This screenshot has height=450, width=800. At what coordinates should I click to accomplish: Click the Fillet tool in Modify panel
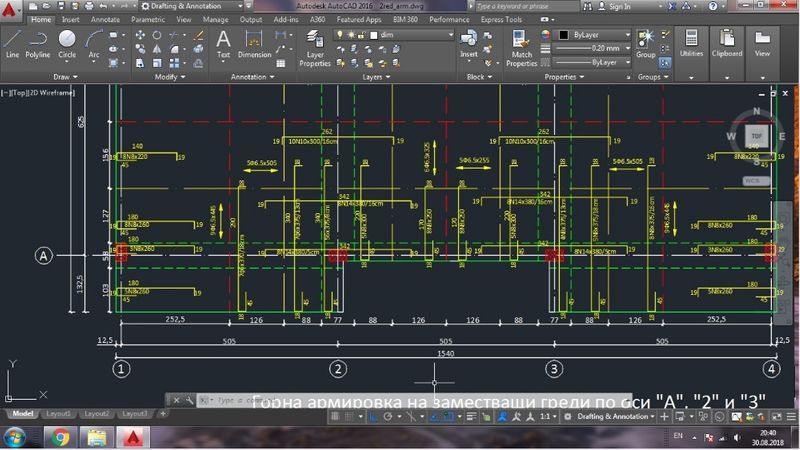(x=174, y=49)
